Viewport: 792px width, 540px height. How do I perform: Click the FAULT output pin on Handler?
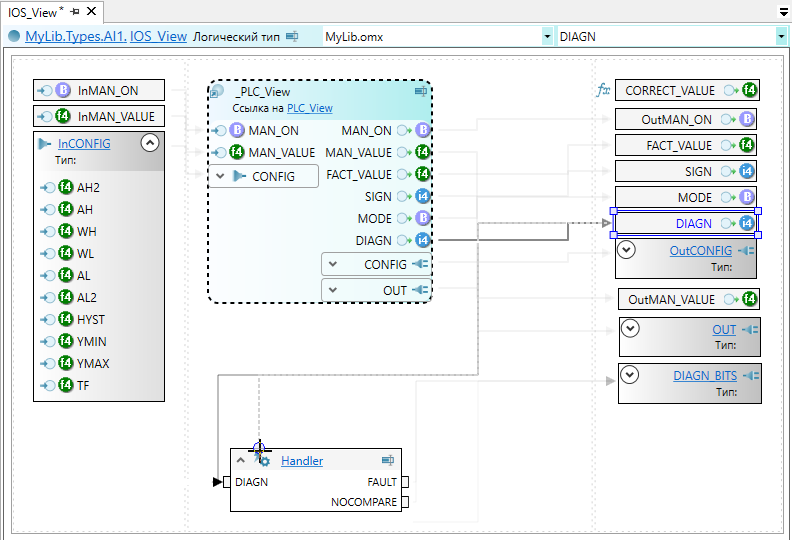click(x=405, y=482)
